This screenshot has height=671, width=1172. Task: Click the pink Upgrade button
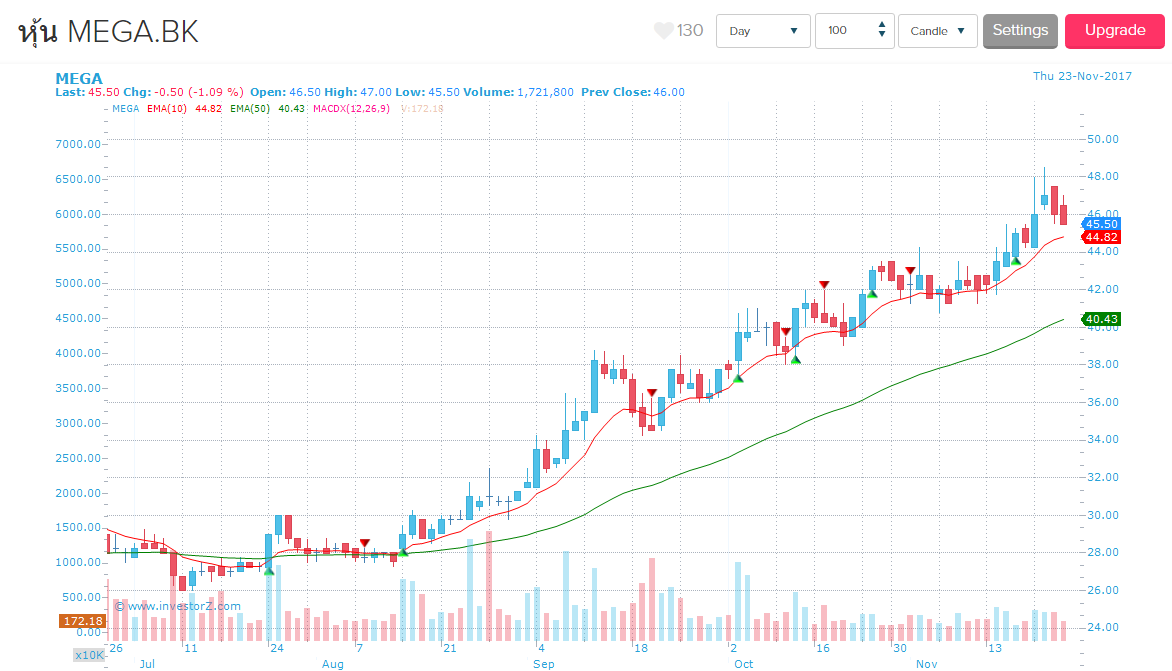1114,31
